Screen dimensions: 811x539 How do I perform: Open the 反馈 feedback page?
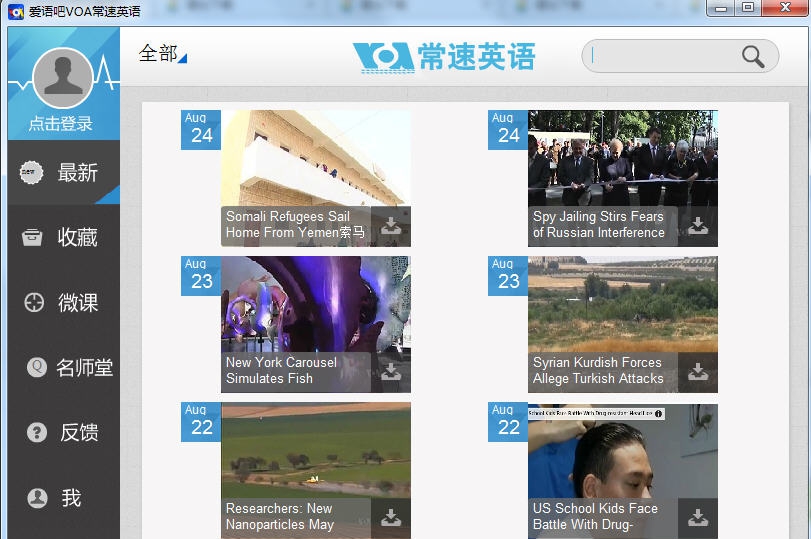click(x=64, y=432)
